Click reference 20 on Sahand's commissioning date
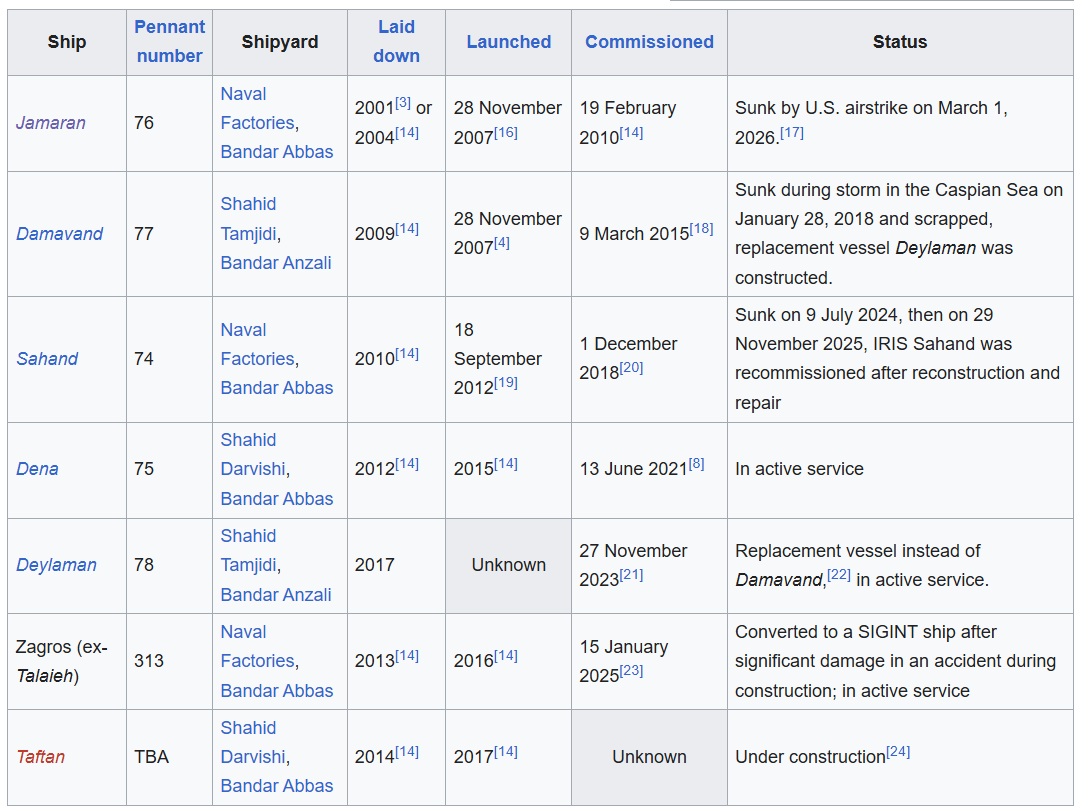 pyautogui.click(x=631, y=367)
